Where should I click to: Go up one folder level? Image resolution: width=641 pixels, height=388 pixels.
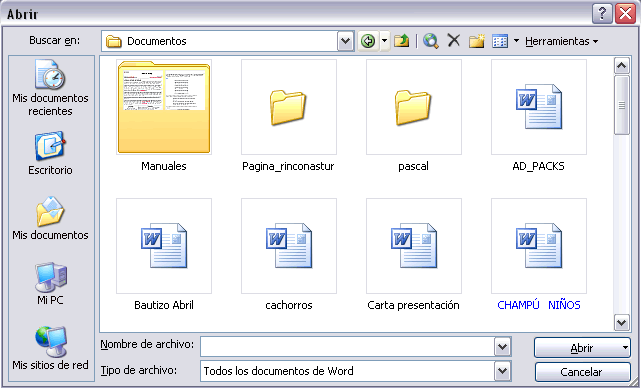click(402, 41)
